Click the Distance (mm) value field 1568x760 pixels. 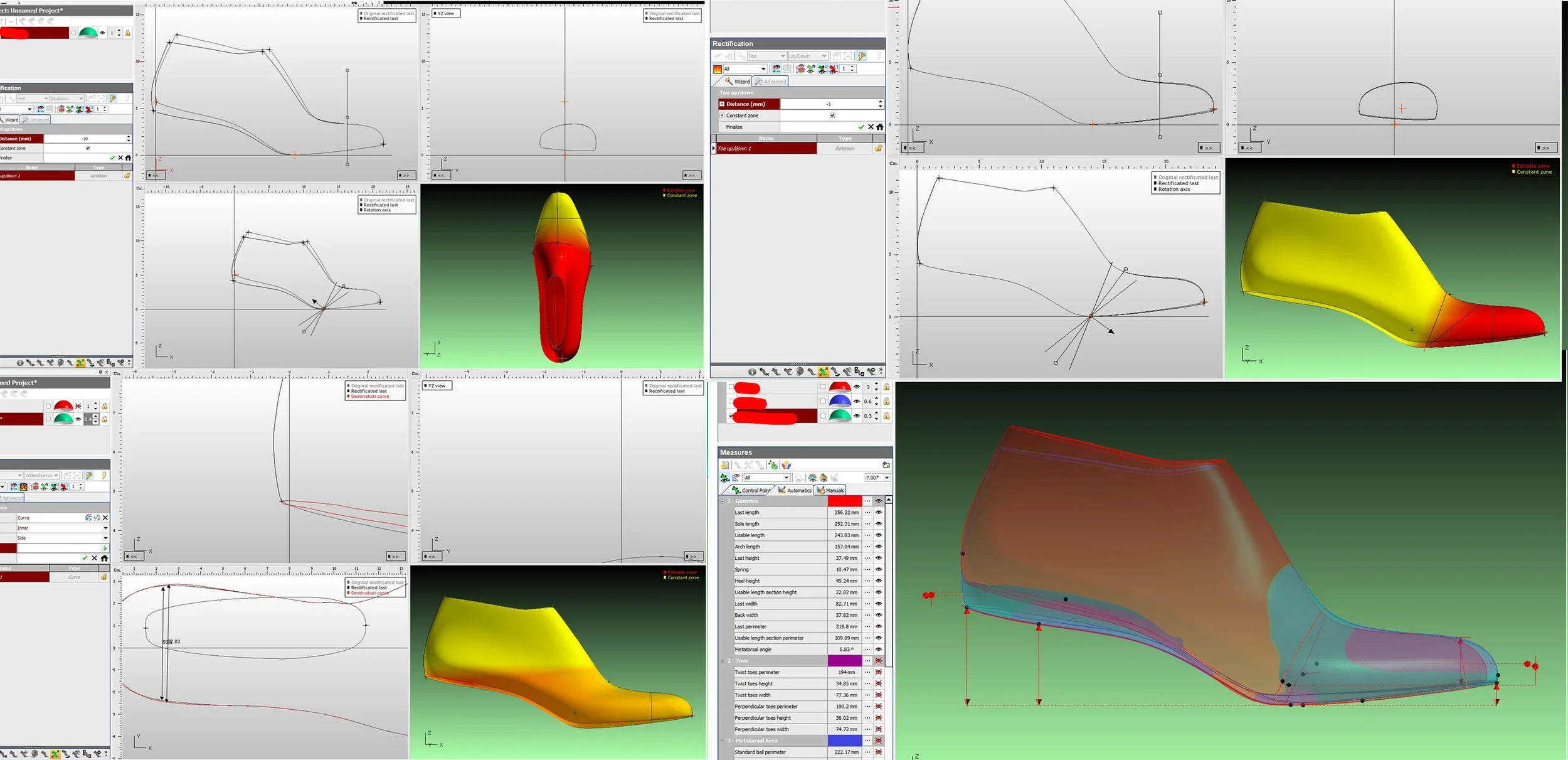(x=828, y=104)
